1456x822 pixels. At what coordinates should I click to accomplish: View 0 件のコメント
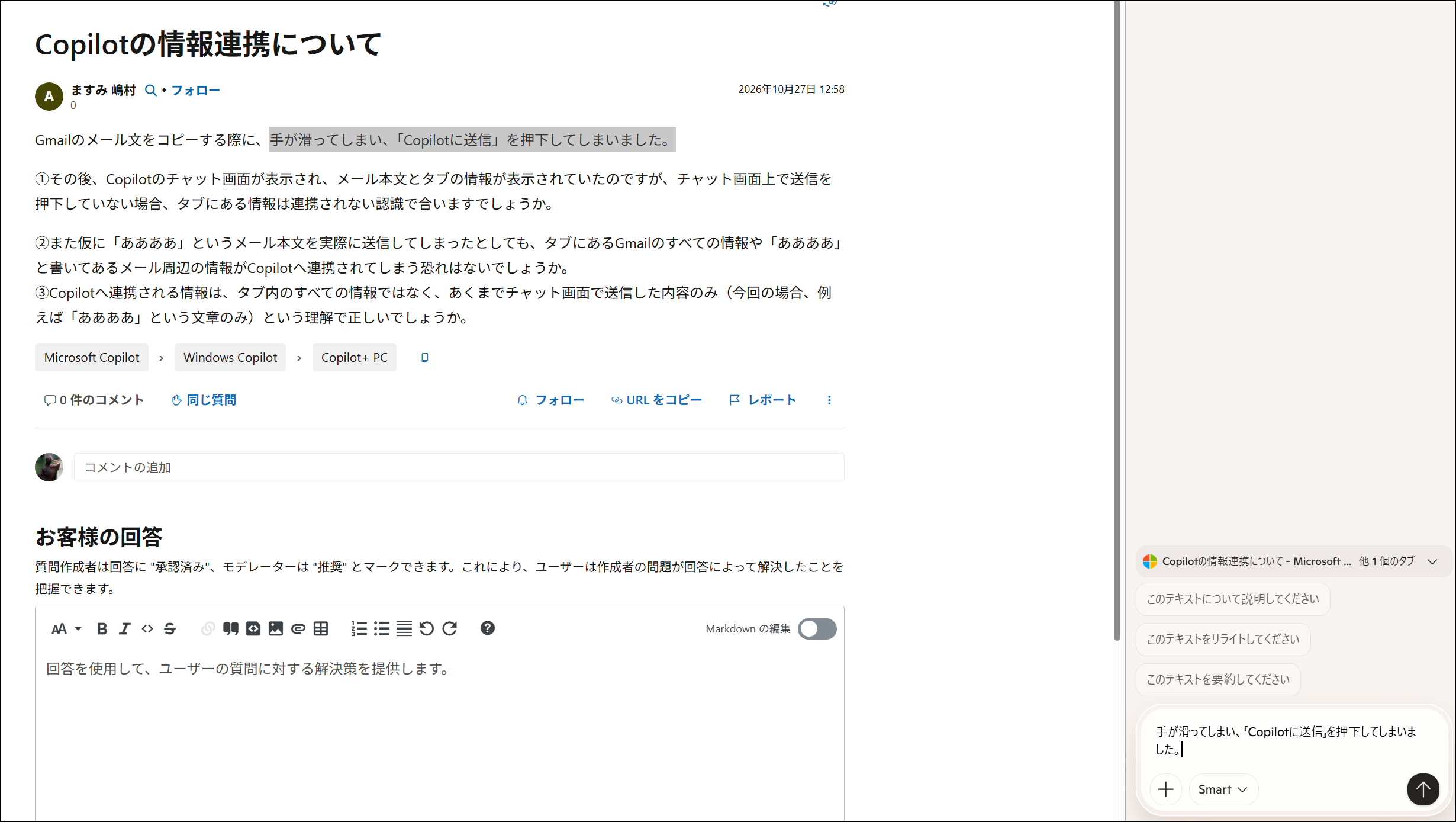[x=94, y=400]
